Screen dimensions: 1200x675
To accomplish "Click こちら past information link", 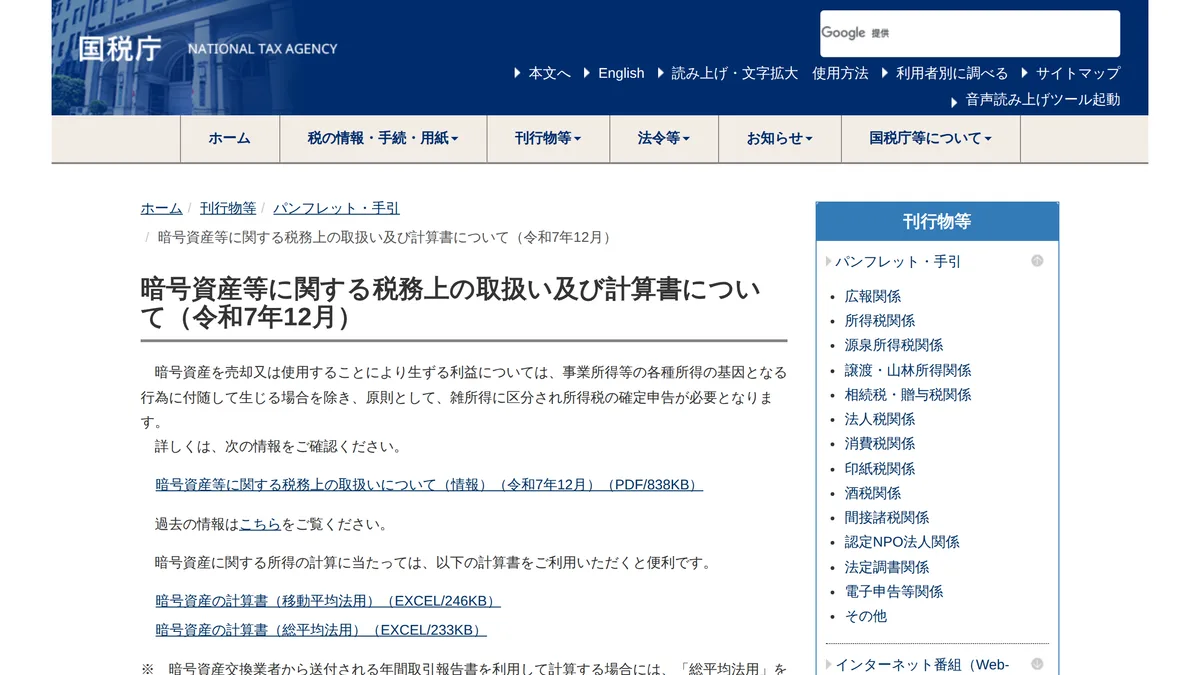I will point(260,524).
